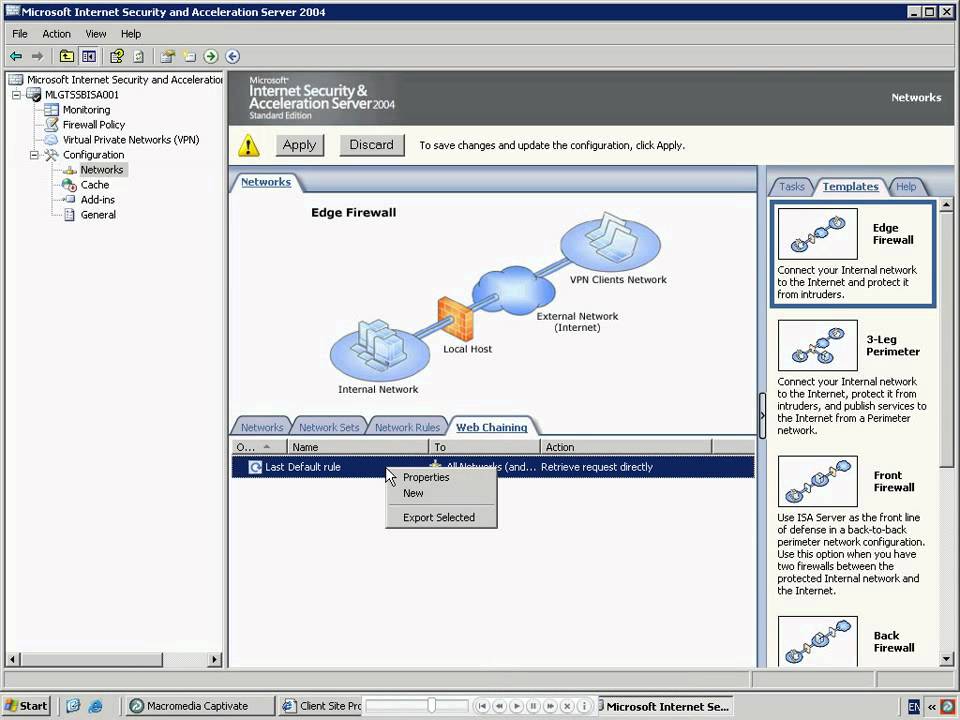Click the Captivate play button
The width and height of the screenshot is (960, 720).
(x=516, y=707)
